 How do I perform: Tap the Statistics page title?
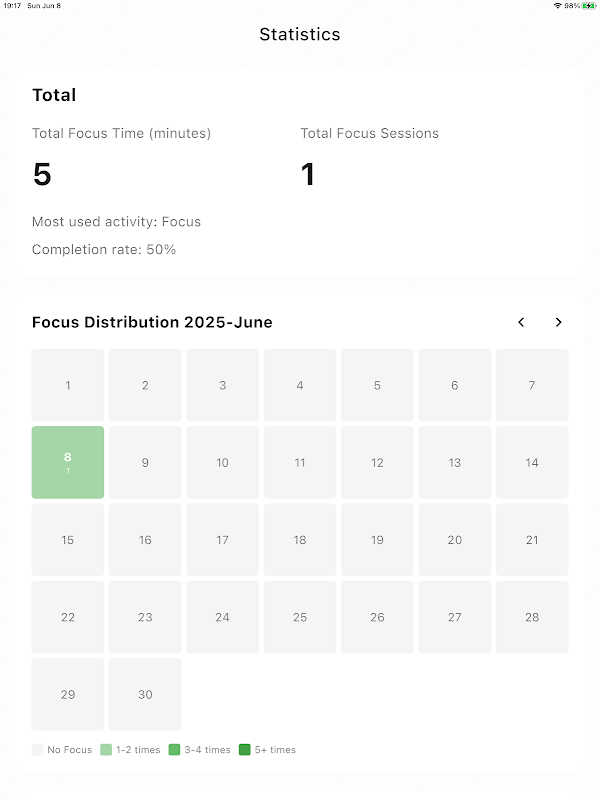(x=300, y=34)
